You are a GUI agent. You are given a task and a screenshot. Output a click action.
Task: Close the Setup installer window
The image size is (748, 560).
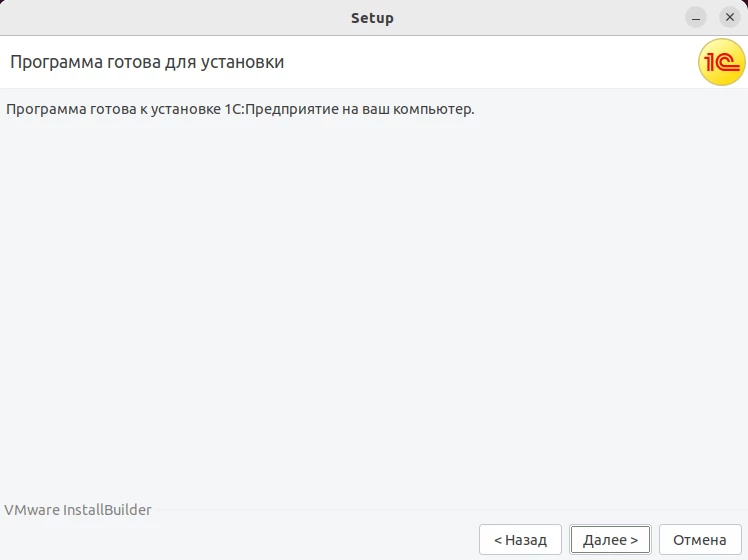pos(730,18)
